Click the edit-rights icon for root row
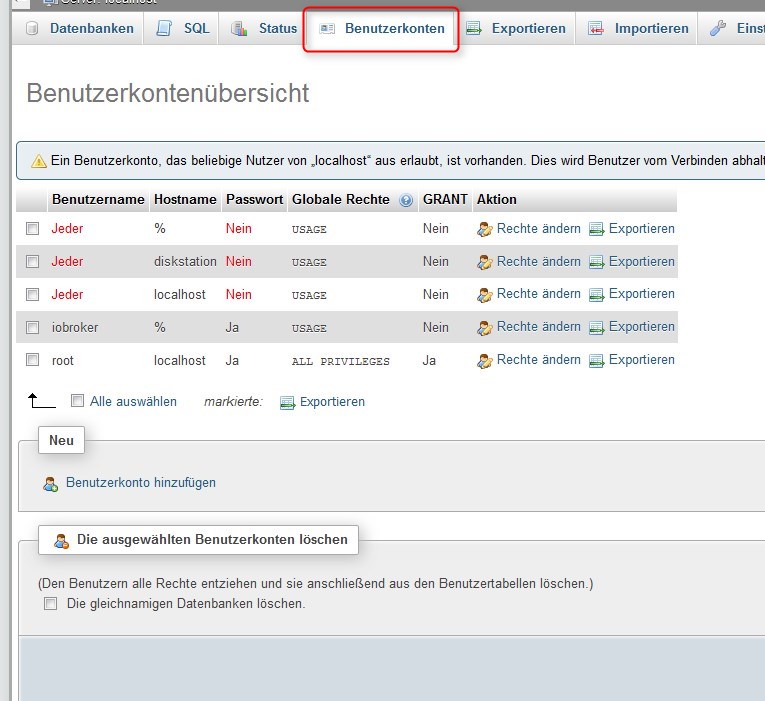The image size is (765, 701). coord(484,361)
